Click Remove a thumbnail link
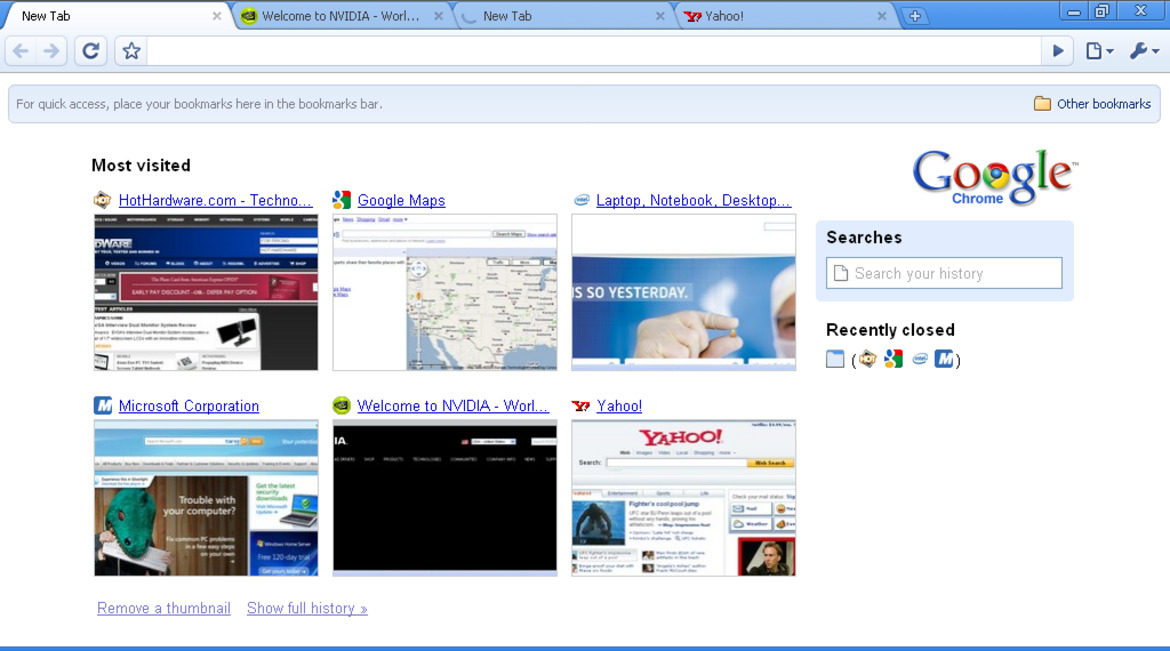The image size is (1170, 651). 163,608
